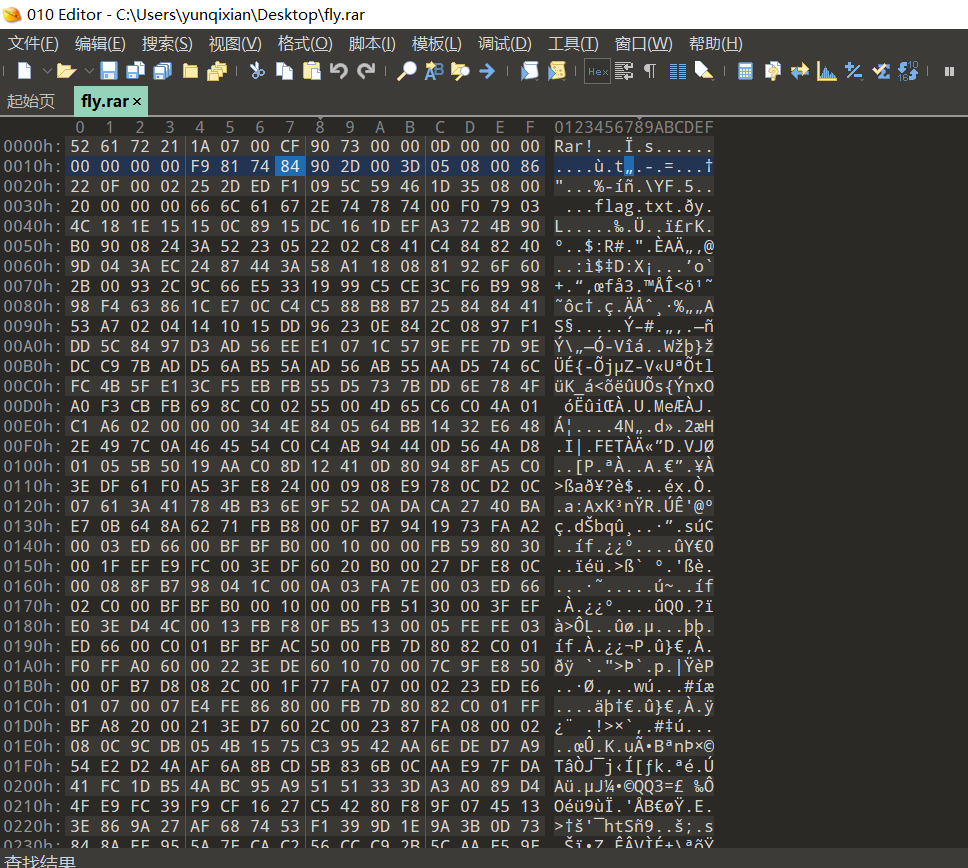Switch to the 起始页 tab
Image resolution: width=968 pixels, height=868 pixels.
coord(31,101)
